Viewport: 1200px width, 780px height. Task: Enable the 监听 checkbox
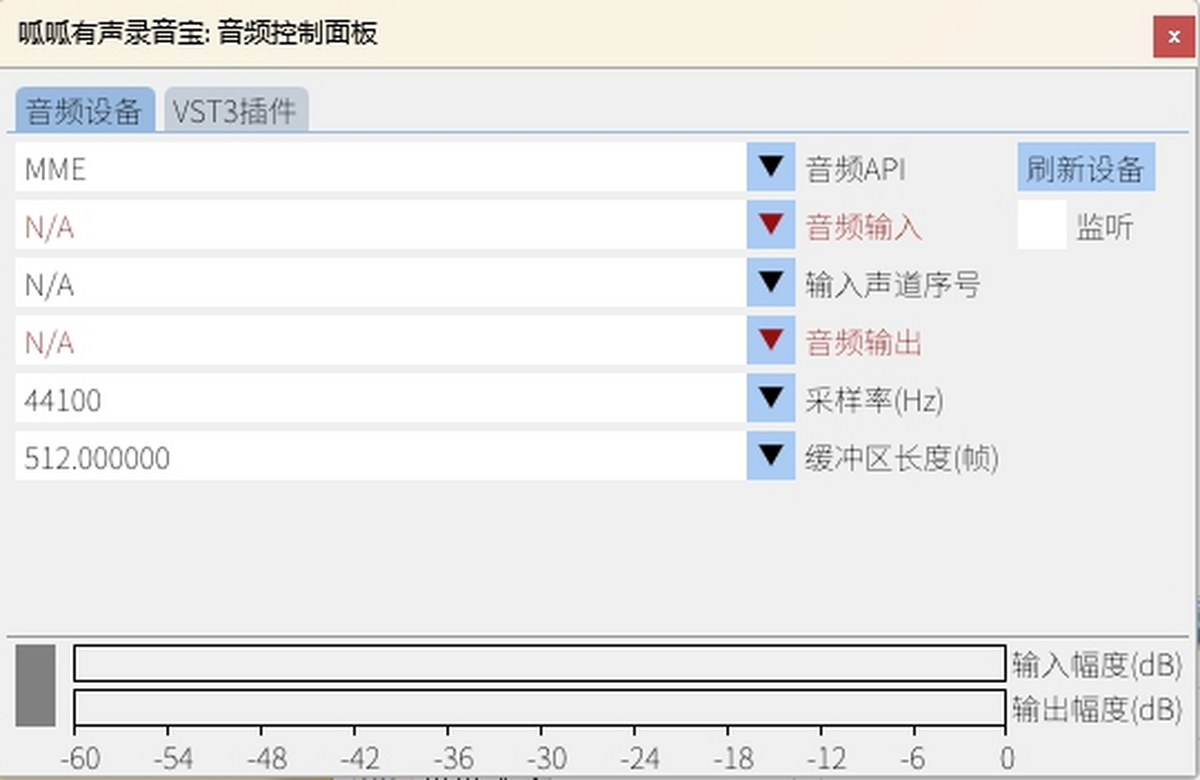click(x=1040, y=226)
